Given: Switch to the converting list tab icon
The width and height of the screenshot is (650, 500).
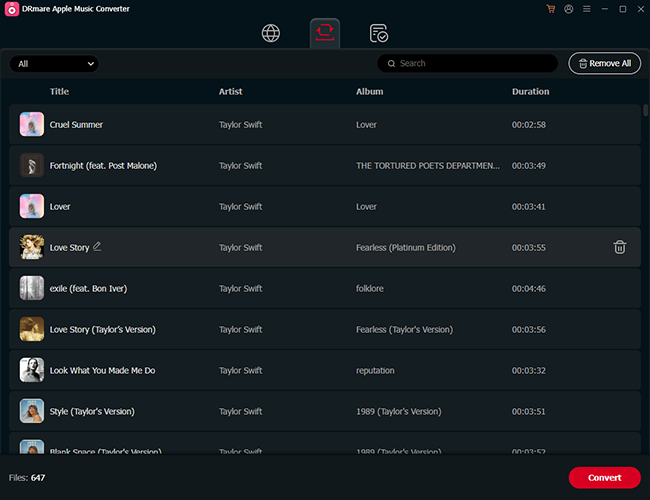Looking at the screenshot, I should coord(325,33).
